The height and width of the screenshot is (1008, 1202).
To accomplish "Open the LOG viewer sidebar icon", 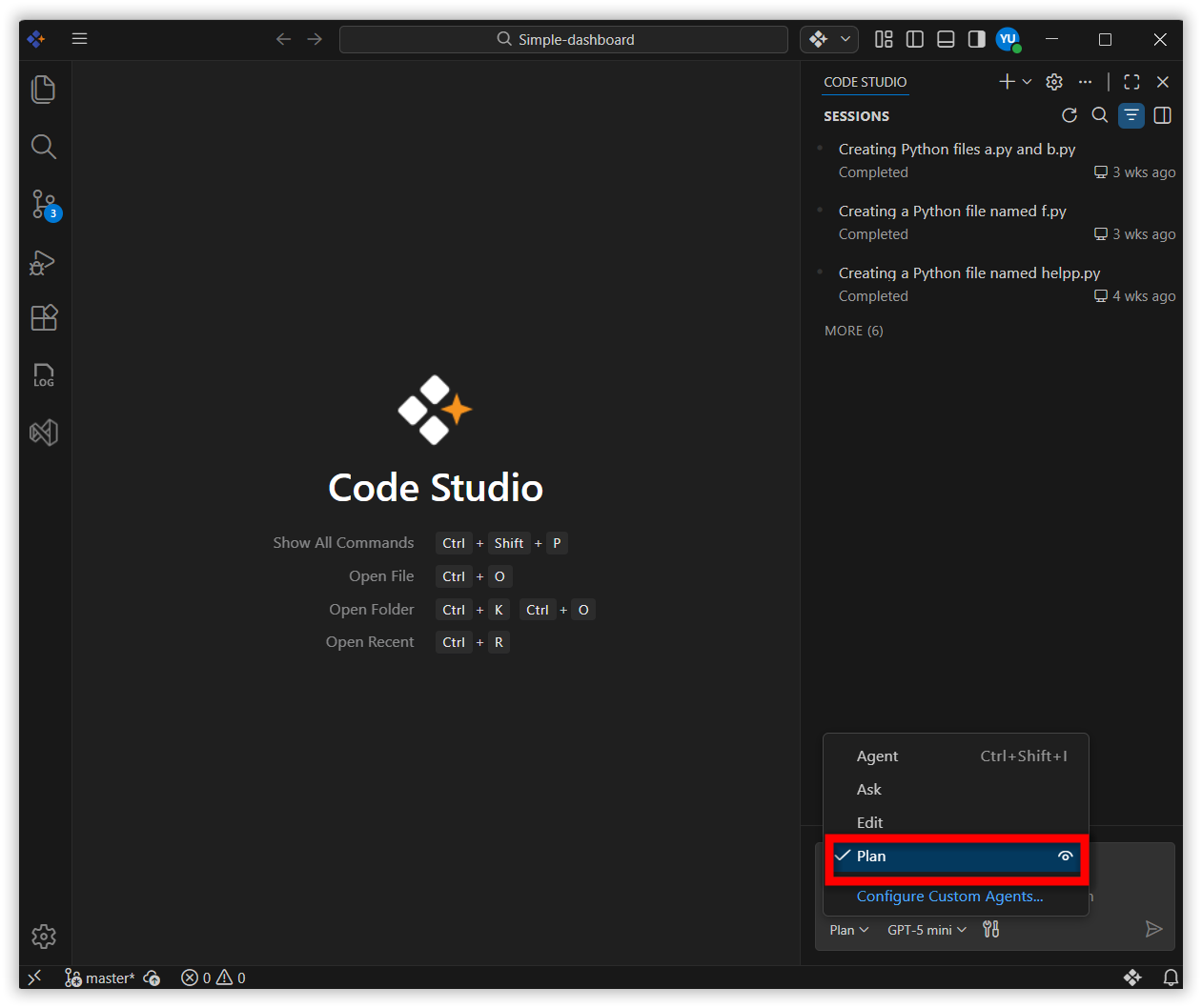I will tap(44, 375).
